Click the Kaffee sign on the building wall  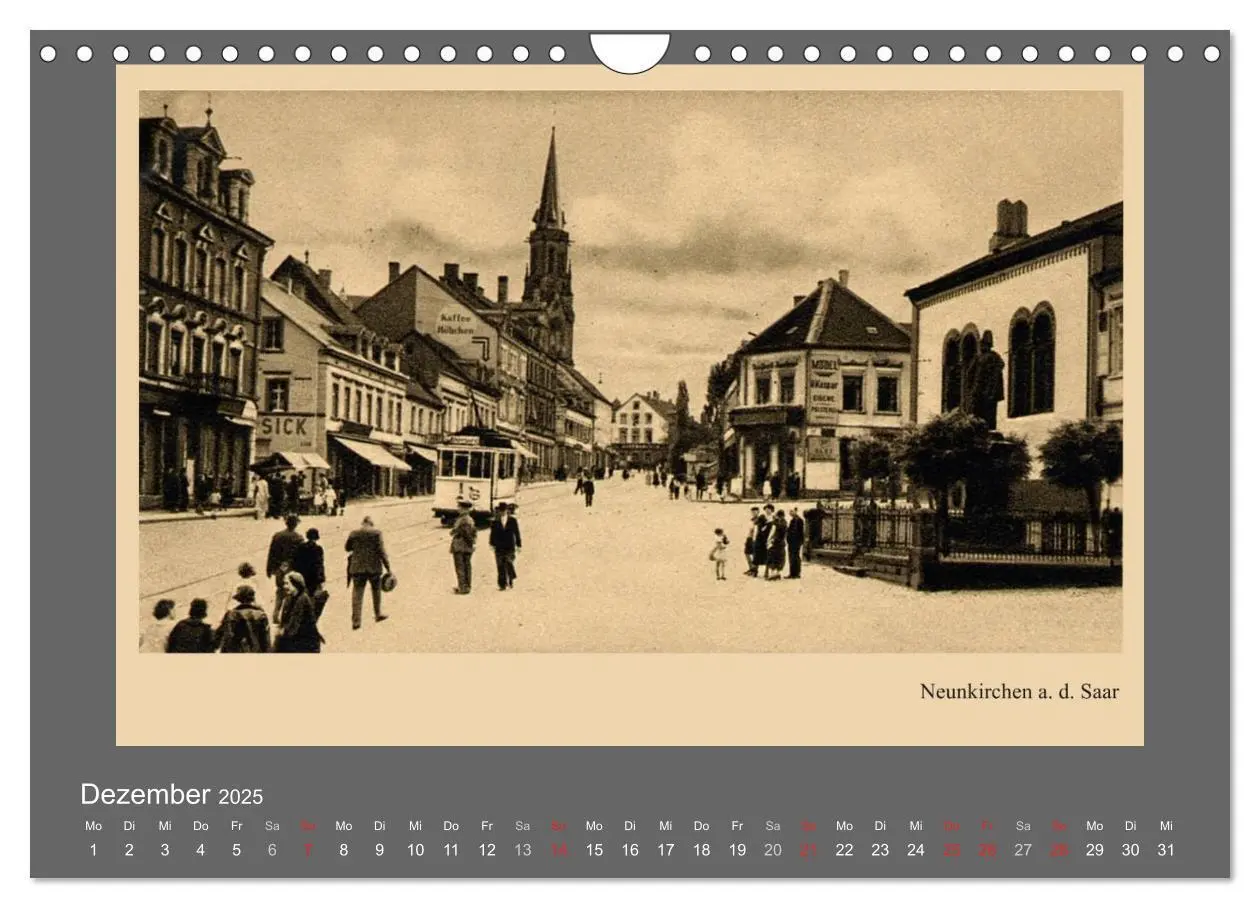(x=456, y=323)
